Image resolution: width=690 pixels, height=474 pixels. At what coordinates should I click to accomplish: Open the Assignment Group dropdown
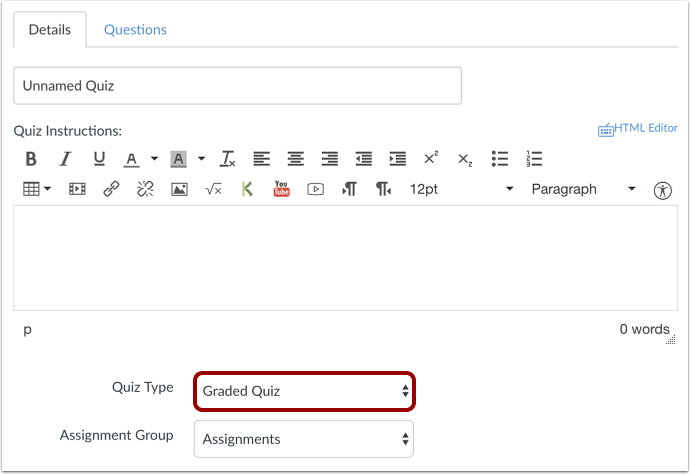point(304,439)
